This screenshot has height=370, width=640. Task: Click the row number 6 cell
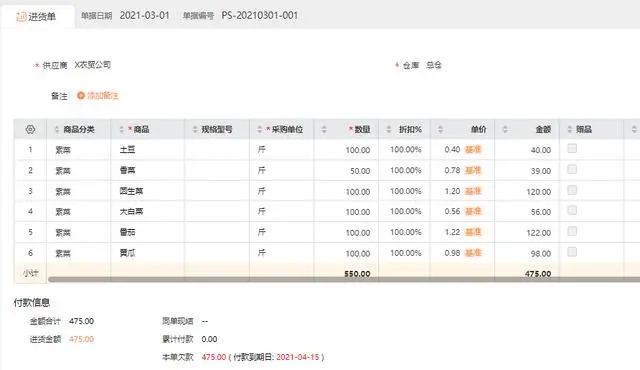pos(30,253)
